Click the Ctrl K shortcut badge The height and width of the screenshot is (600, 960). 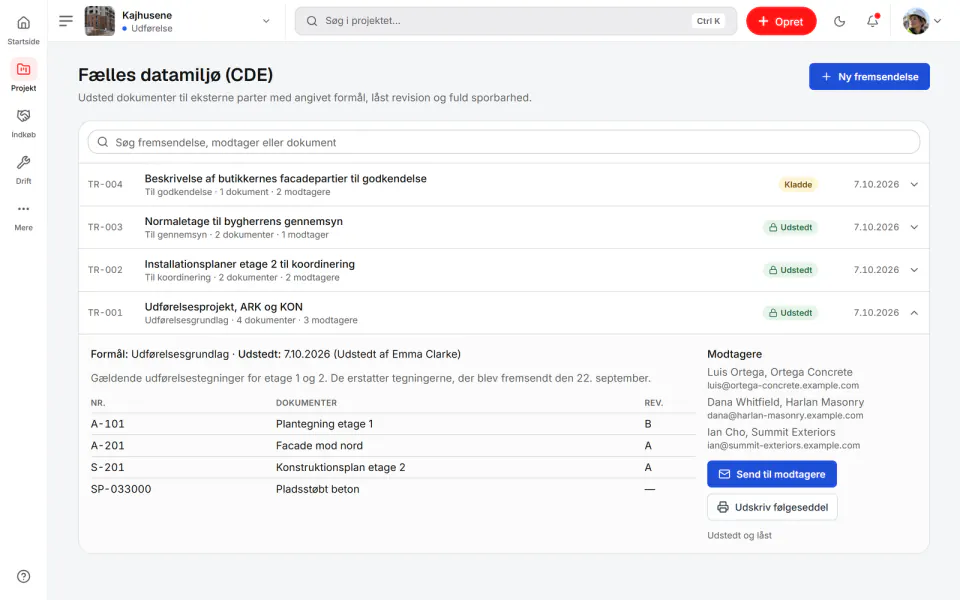click(x=708, y=21)
